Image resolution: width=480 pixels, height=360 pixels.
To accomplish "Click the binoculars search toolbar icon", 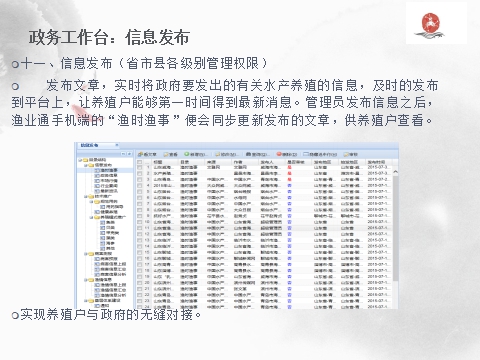I will [248, 154].
